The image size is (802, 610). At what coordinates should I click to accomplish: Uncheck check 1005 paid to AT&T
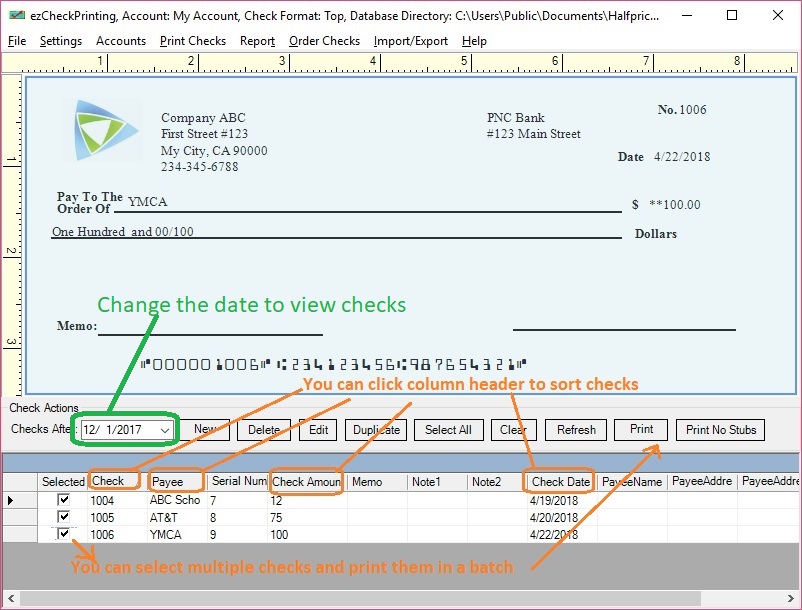[65, 517]
